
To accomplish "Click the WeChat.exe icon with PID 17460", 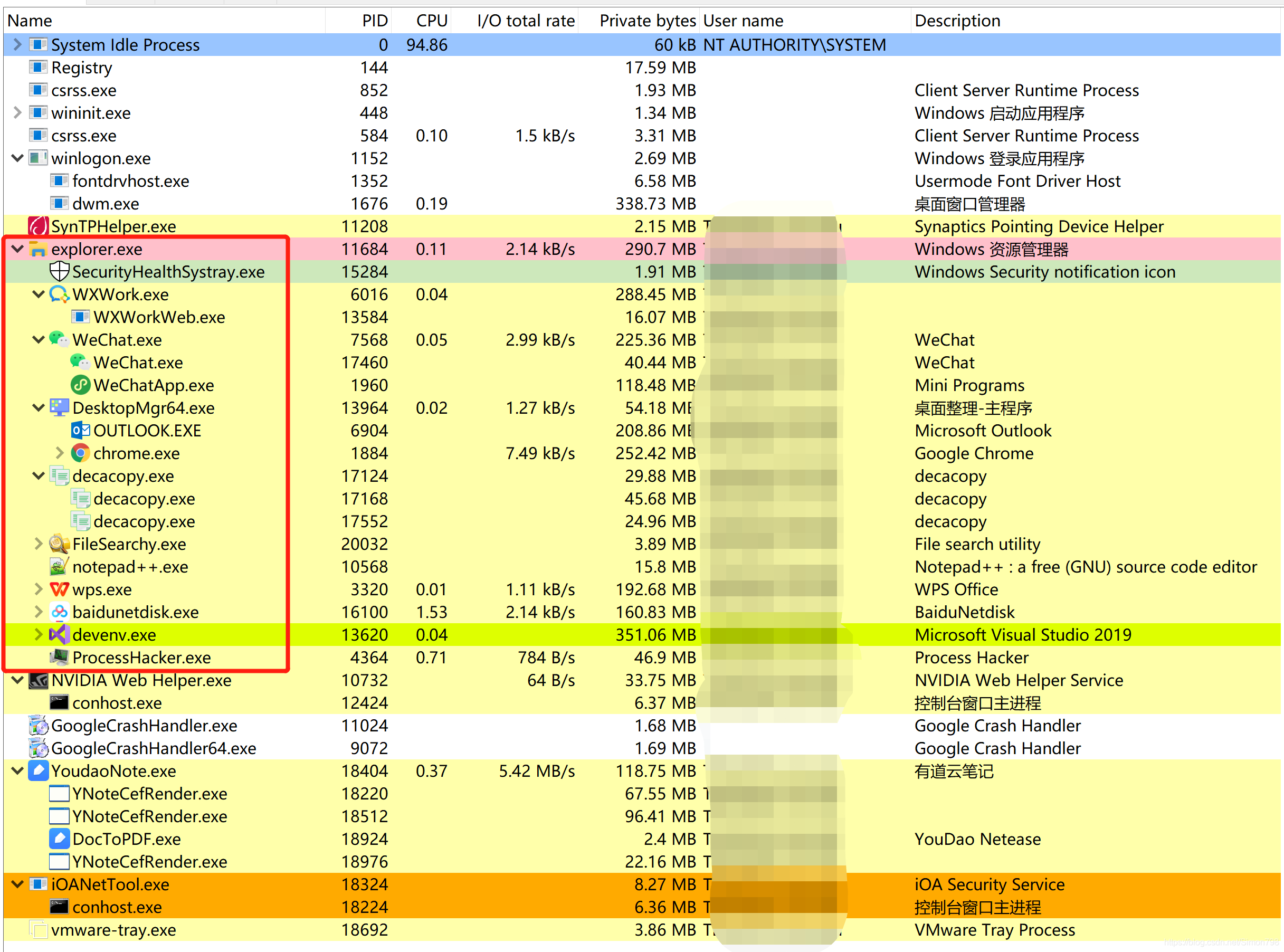I will (81, 363).
